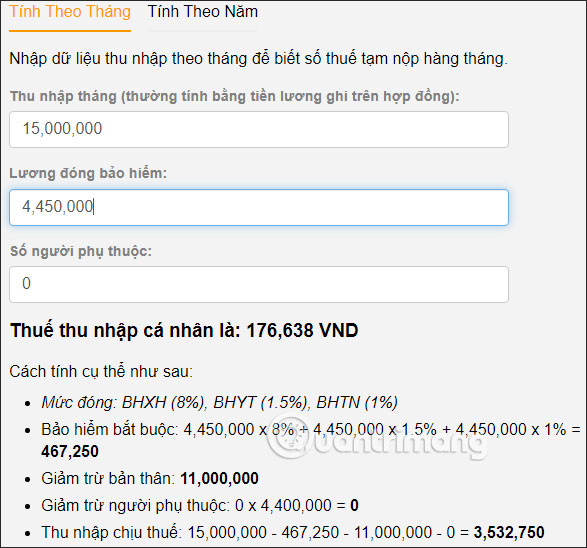Click the 467,250 insurance total
Screen dimensions: 587x548
pyautogui.click(x=70, y=451)
